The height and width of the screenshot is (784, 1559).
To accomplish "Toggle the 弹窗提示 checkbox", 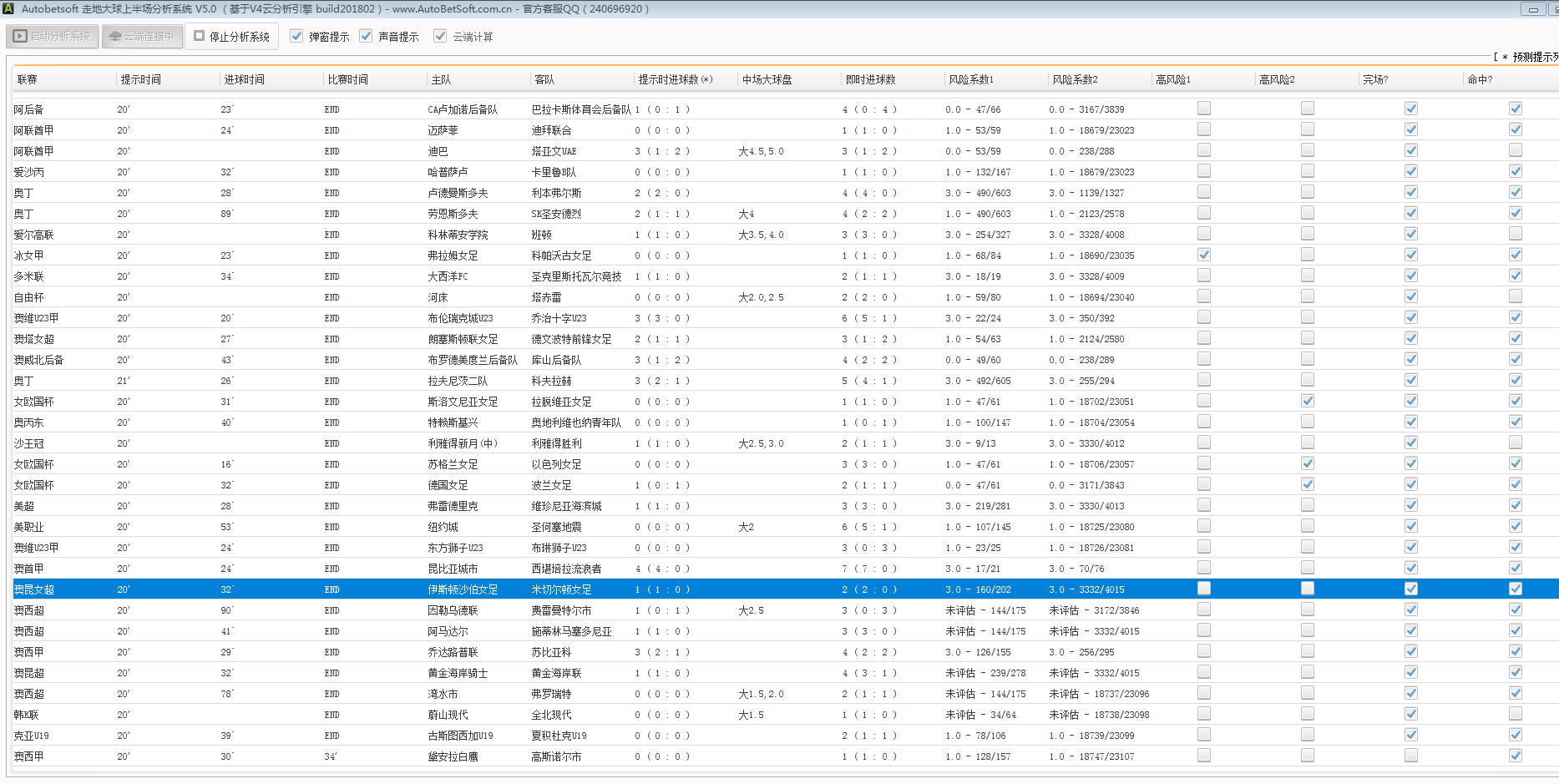I will pos(296,37).
